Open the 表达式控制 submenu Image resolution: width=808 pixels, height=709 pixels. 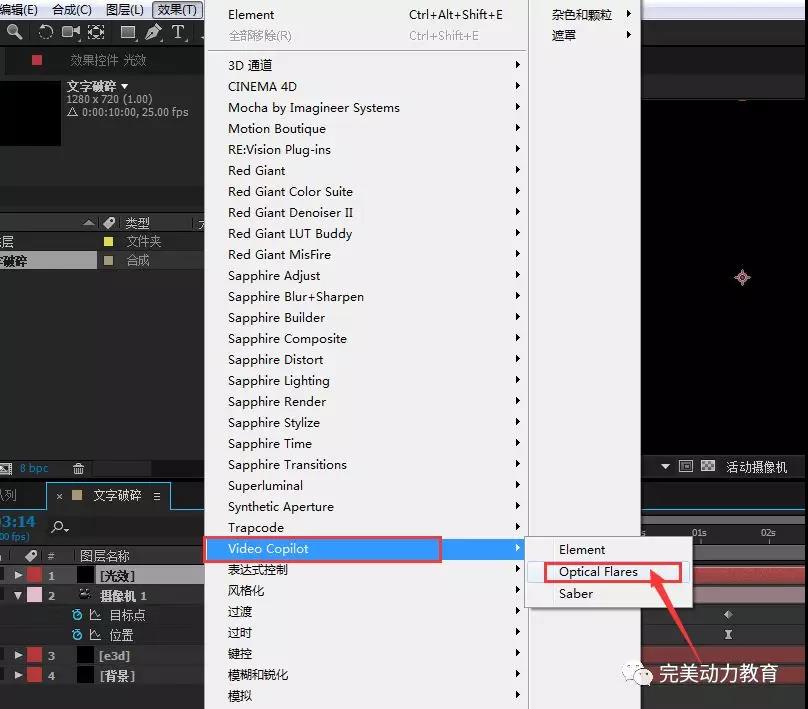click(365, 570)
